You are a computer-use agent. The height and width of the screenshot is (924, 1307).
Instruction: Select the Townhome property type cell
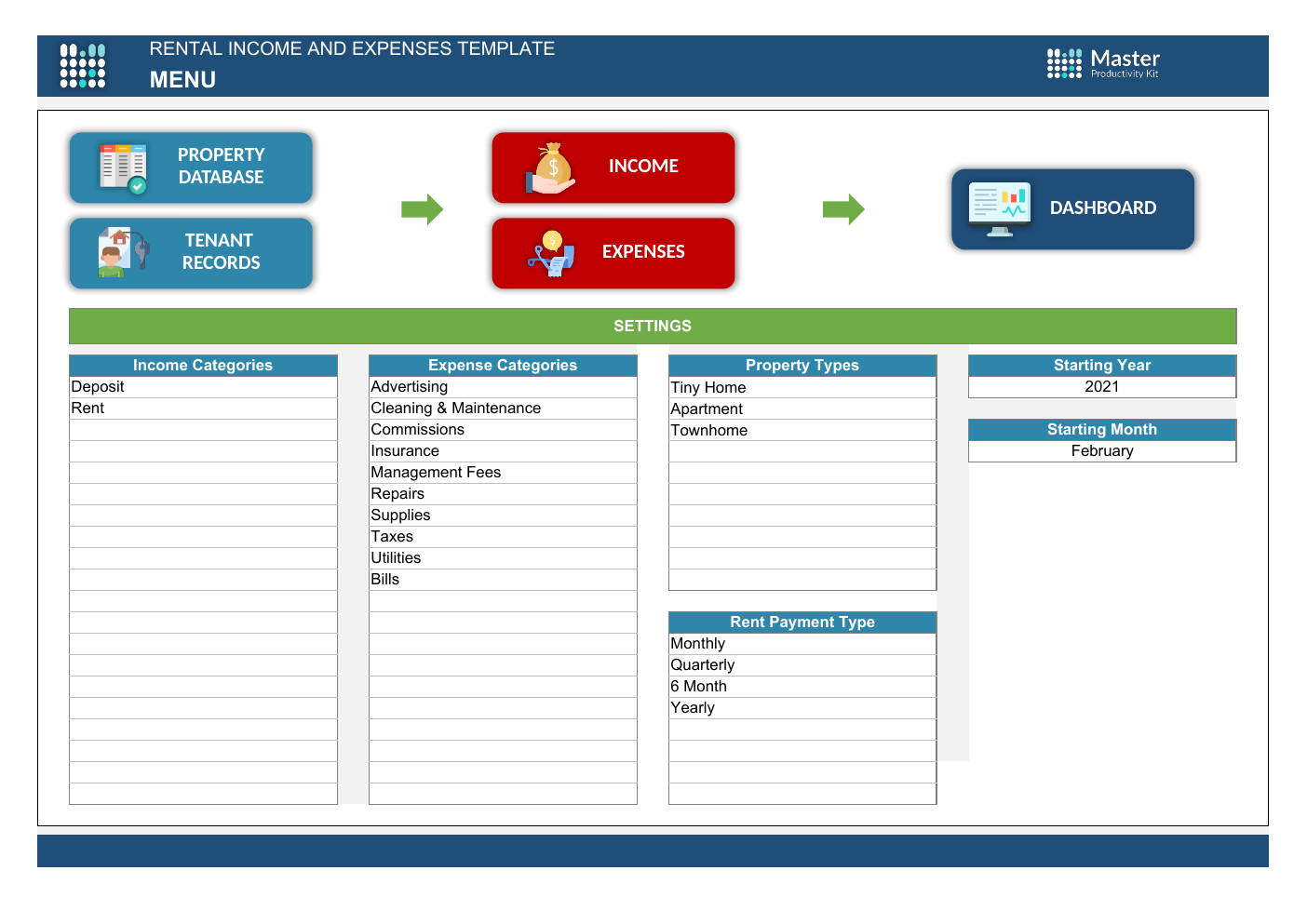point(802,431)
